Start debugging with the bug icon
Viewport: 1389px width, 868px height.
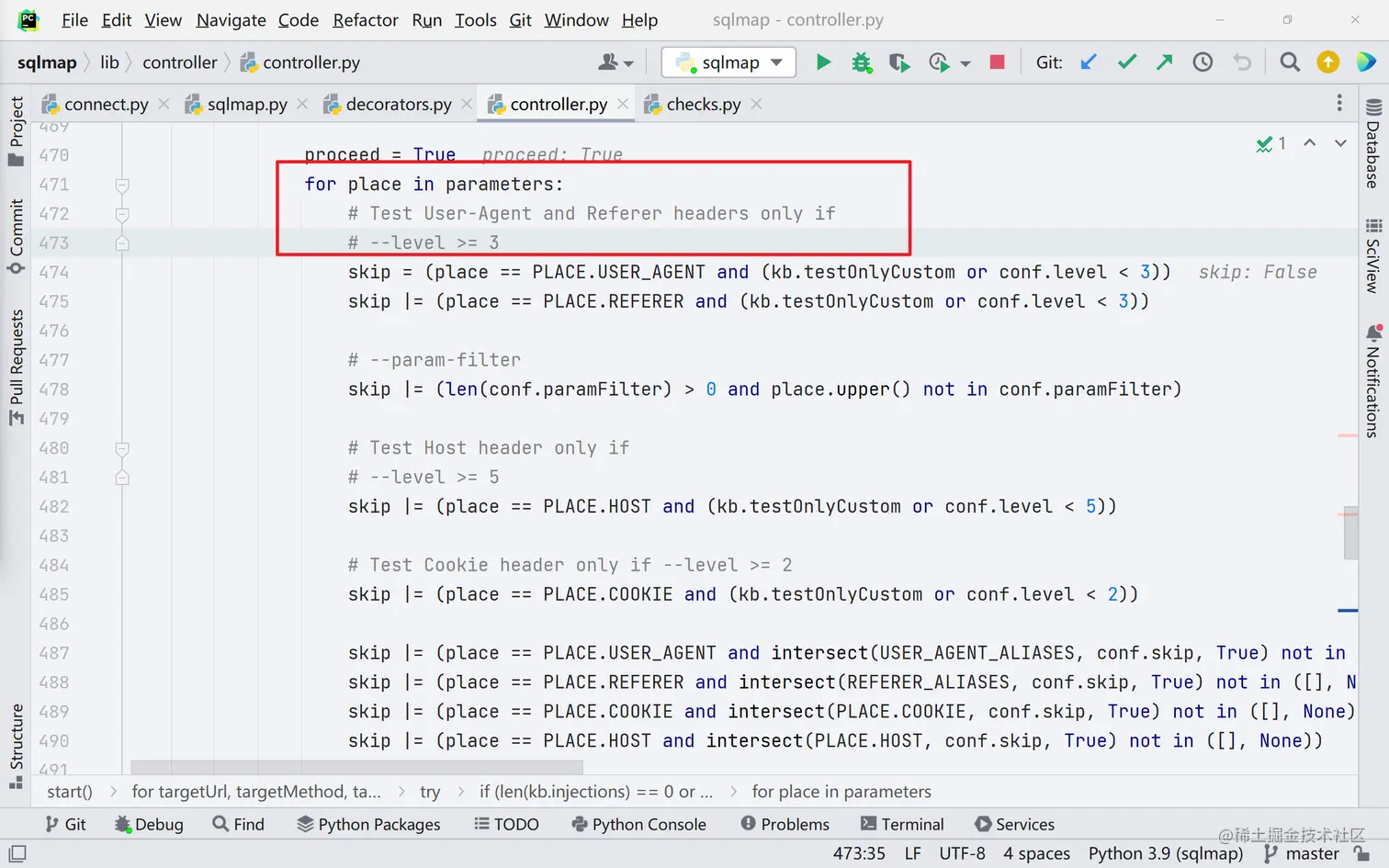click(x=861, y=62)
